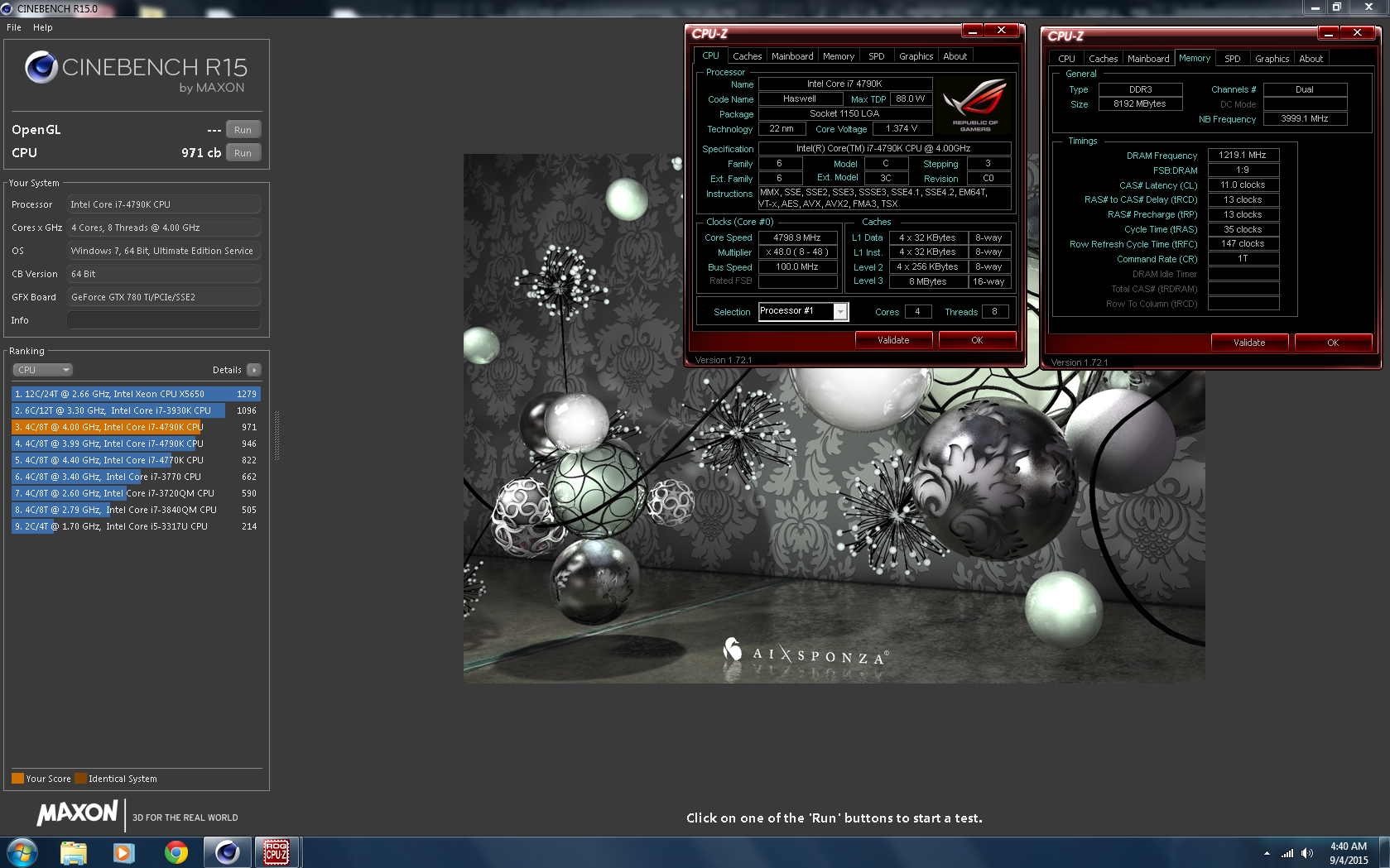Switch to Caches tab in left CPU-Z
Viewport: 1390px width, 868px height.
(x=747, y=56)
